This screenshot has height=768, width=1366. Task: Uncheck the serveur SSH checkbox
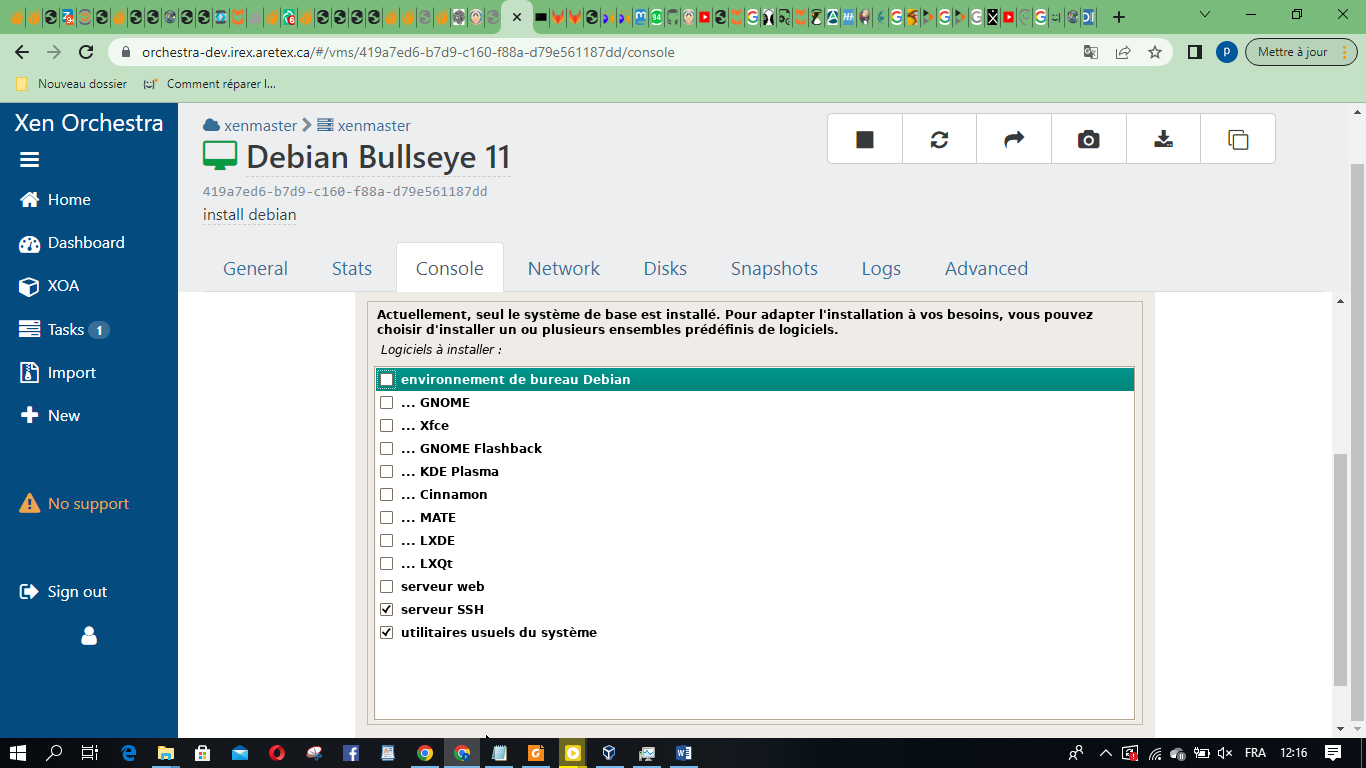click(x=386, y=610)
